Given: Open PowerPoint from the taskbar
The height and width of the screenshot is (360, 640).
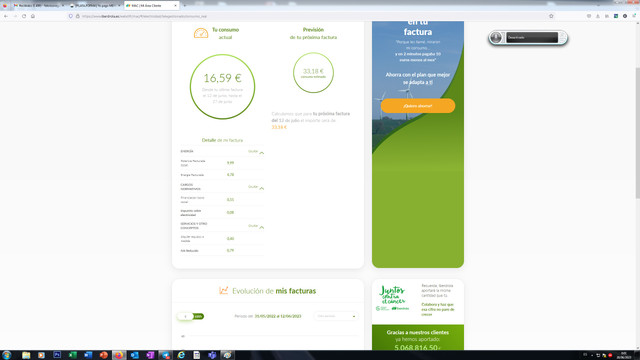Looking at the screenshot, I should [x=104, y=355].
